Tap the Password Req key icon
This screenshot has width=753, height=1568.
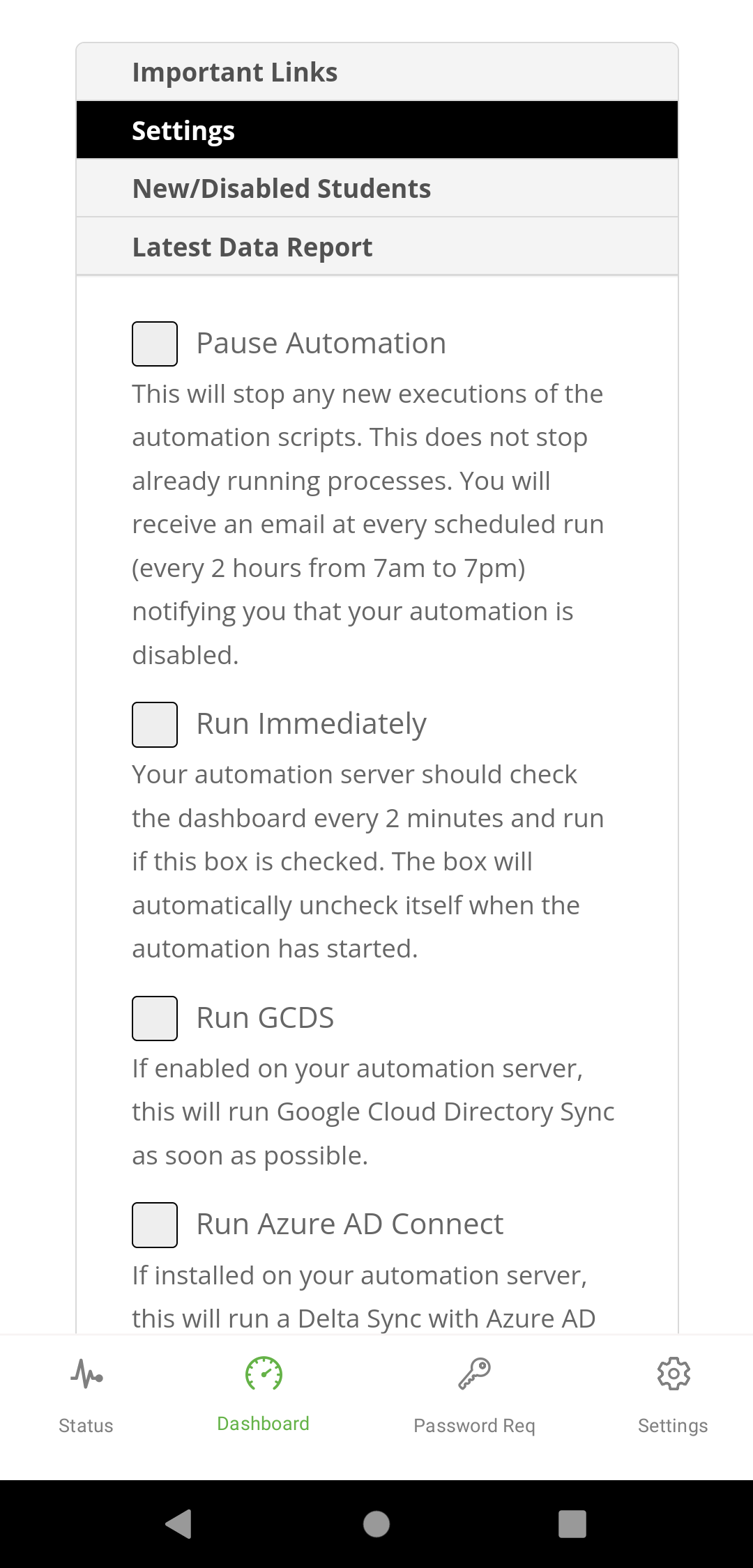click(x=474, y=1374)
